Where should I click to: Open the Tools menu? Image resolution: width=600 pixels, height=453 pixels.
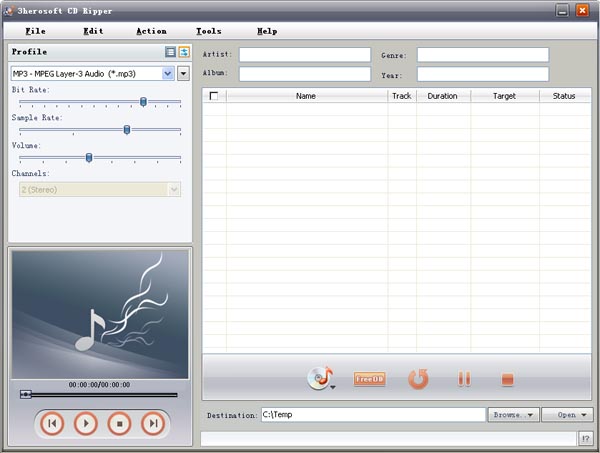[209, 31]
